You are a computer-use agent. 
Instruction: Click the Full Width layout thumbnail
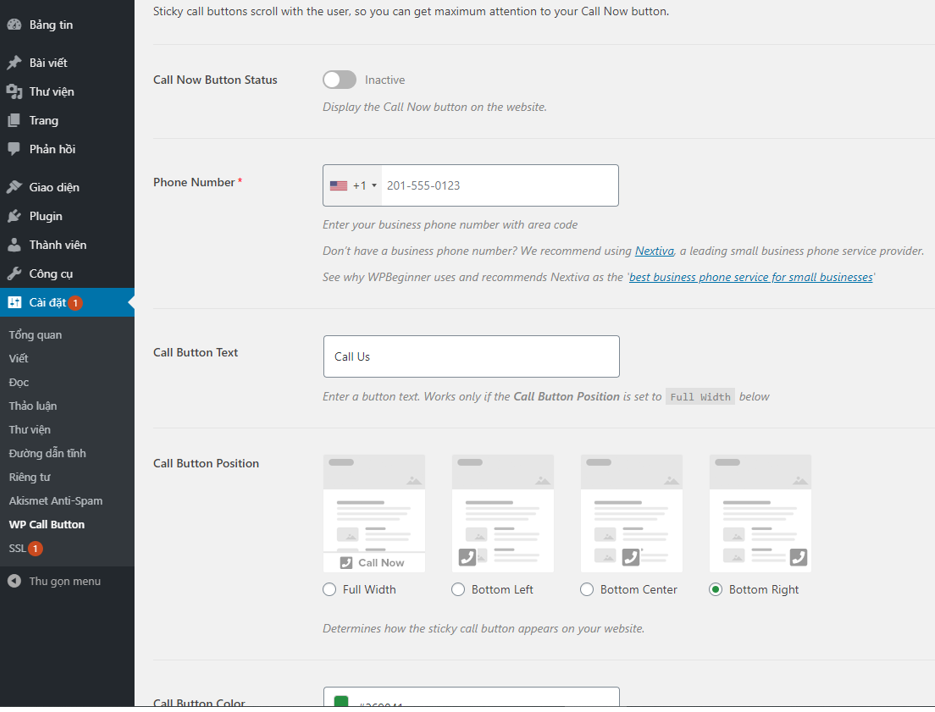click(x=374, y=513)
